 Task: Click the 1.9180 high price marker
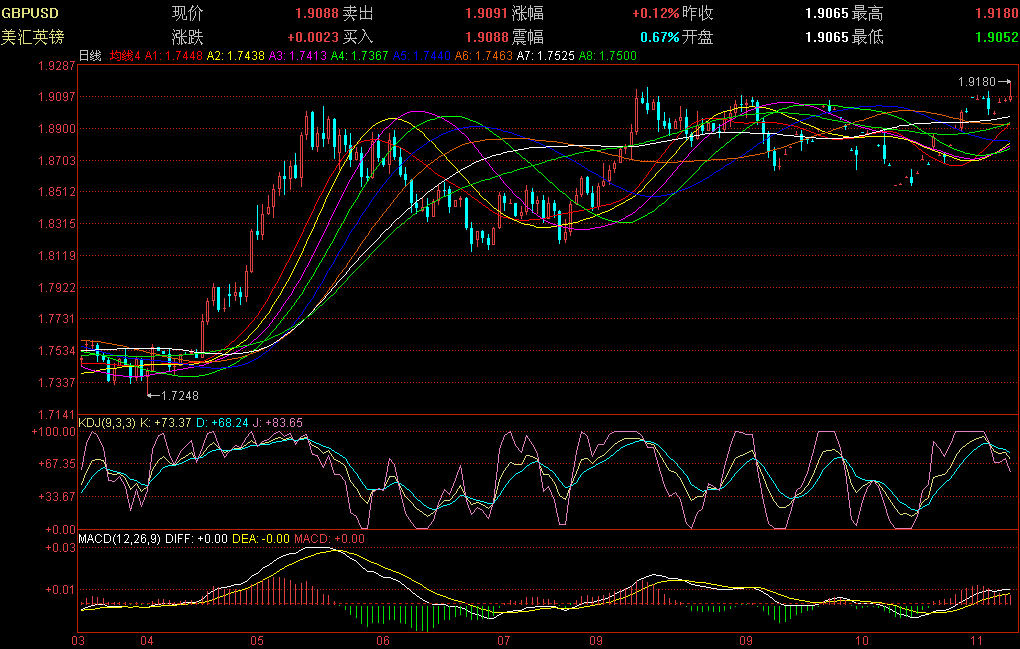(x=976, y=81)
